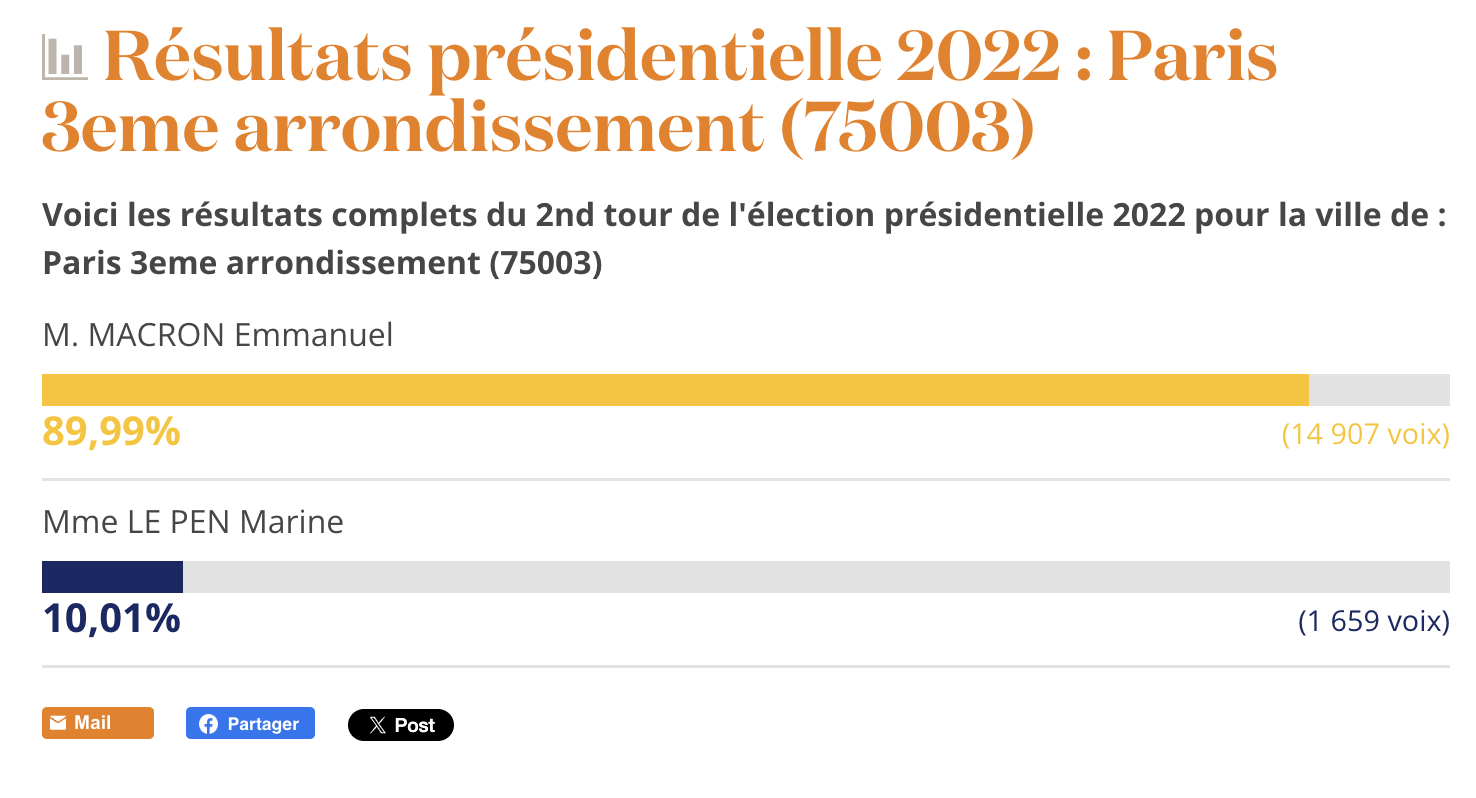Click the yellow Macron progress bar
Screen dimensions: 1476x798
675,390
